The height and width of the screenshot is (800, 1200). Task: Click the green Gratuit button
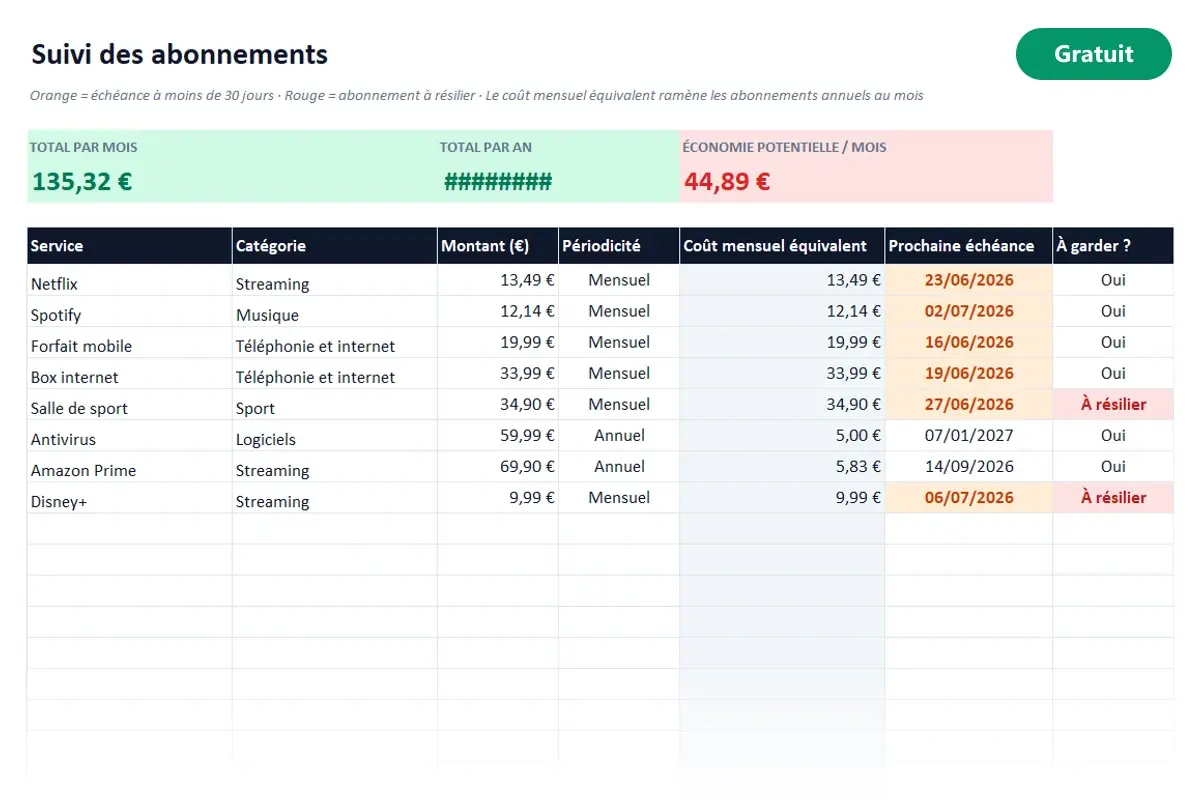tap(1093, 54)
